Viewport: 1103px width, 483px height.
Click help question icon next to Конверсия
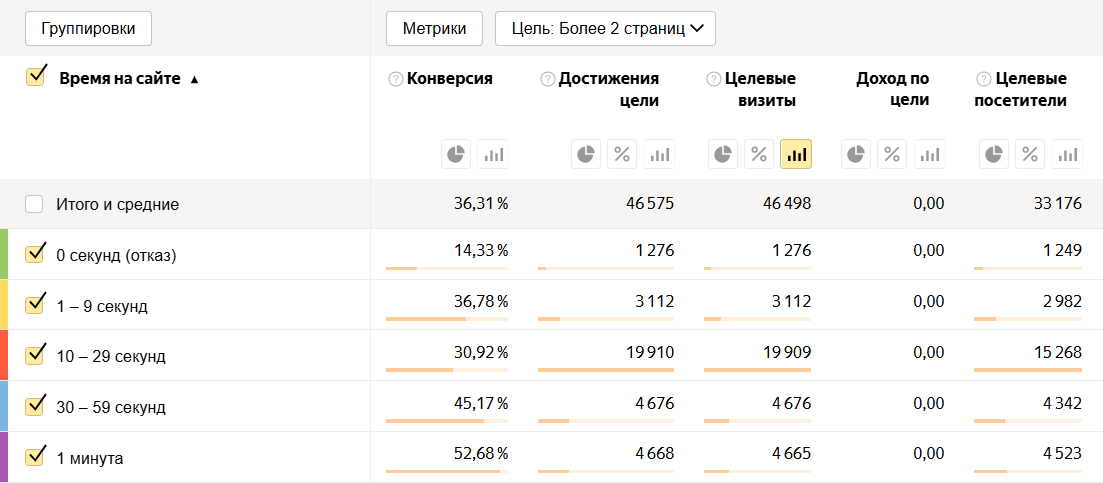(396, 79)
